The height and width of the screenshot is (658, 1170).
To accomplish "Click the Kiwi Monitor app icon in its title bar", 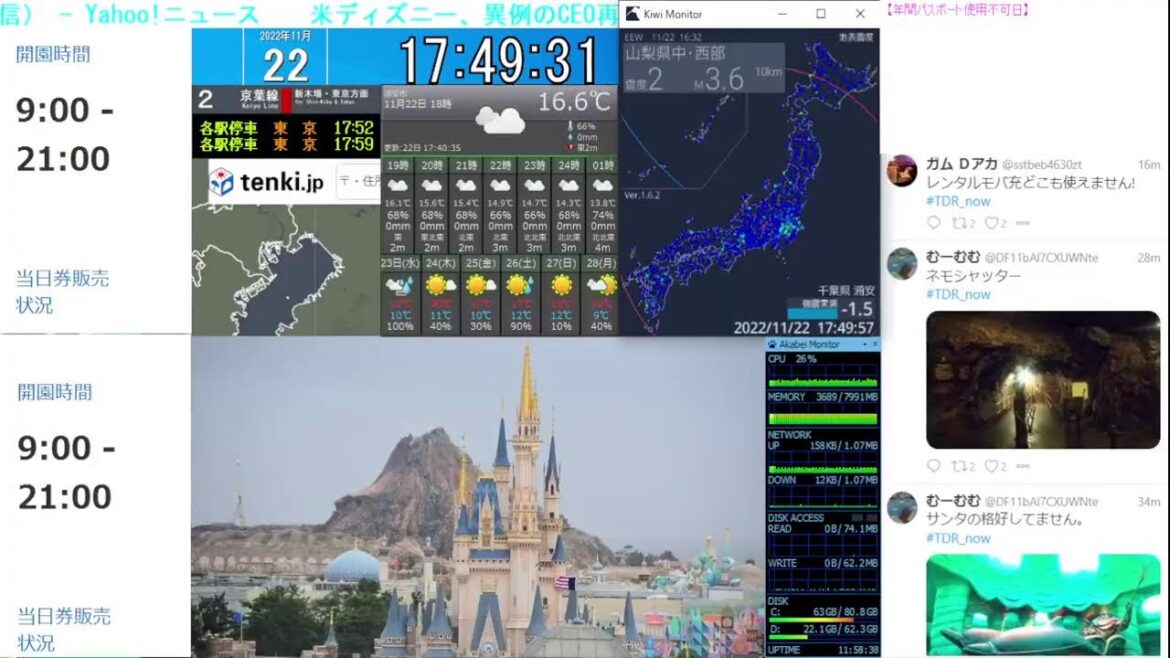I will 632,13.
